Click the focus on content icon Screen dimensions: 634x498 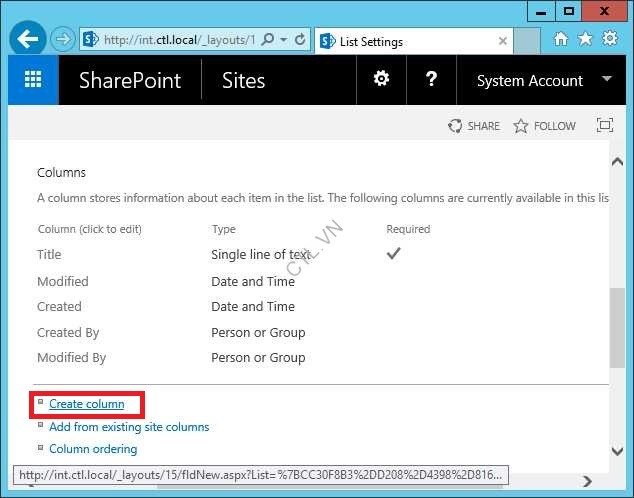click(x=604, y=126)
